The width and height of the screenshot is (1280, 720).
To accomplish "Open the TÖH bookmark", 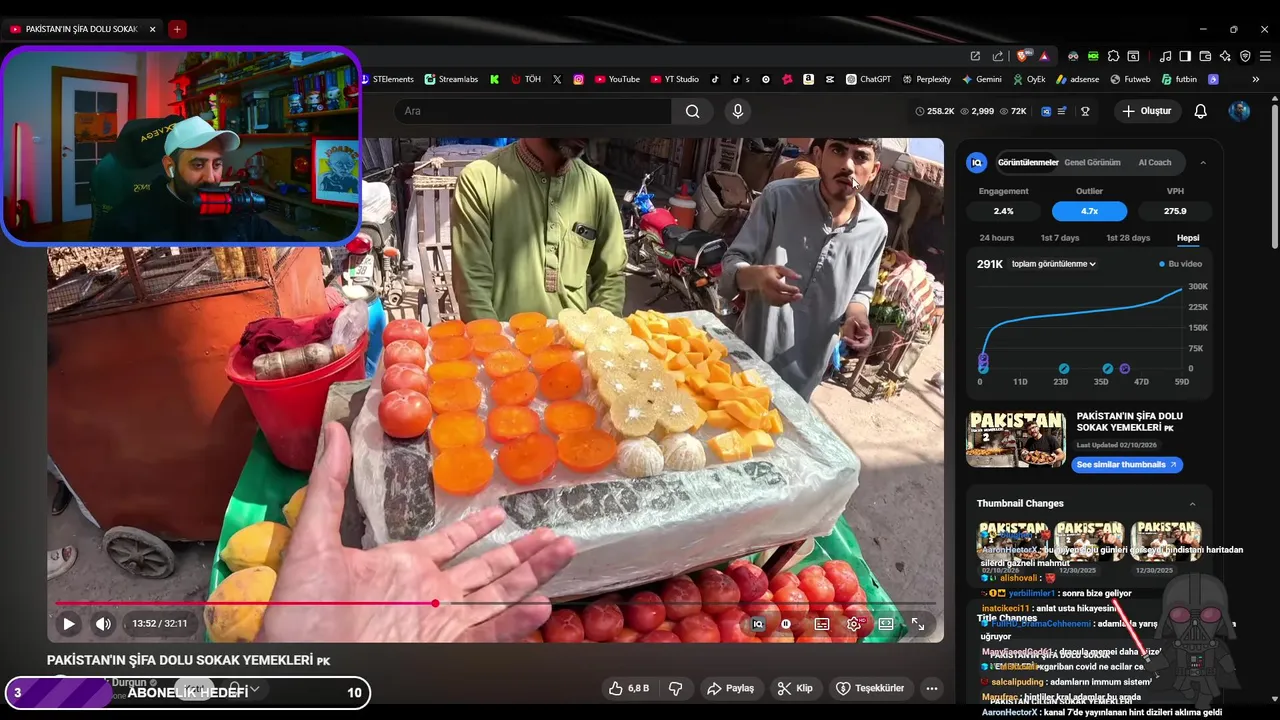I will click(526, 79).
